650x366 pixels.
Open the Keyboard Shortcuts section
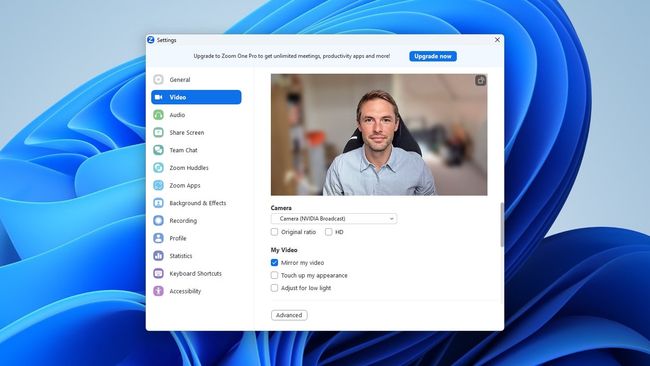(x=196, y=274)
